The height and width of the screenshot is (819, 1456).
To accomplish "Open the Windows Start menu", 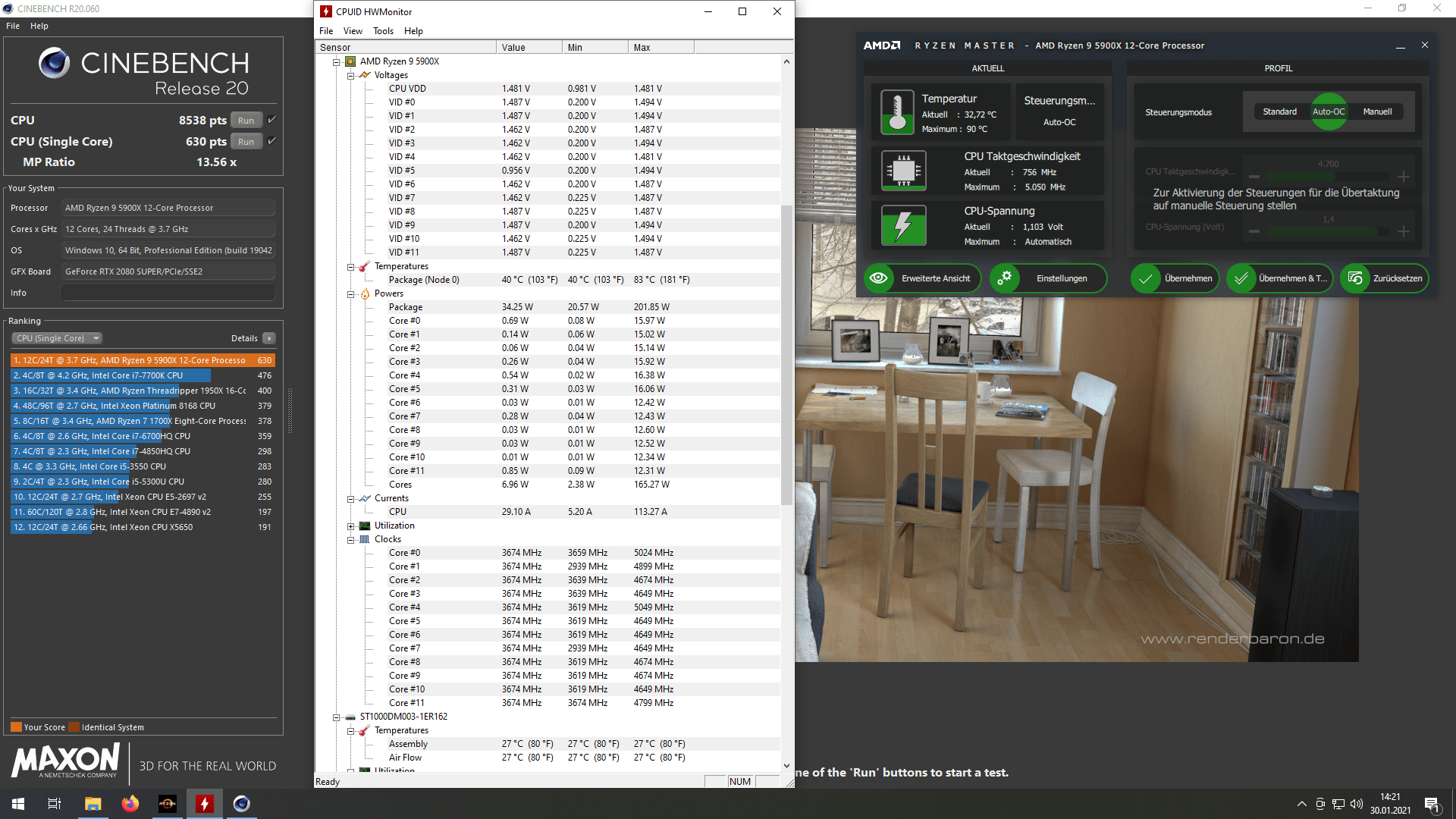I will point(18,804).
